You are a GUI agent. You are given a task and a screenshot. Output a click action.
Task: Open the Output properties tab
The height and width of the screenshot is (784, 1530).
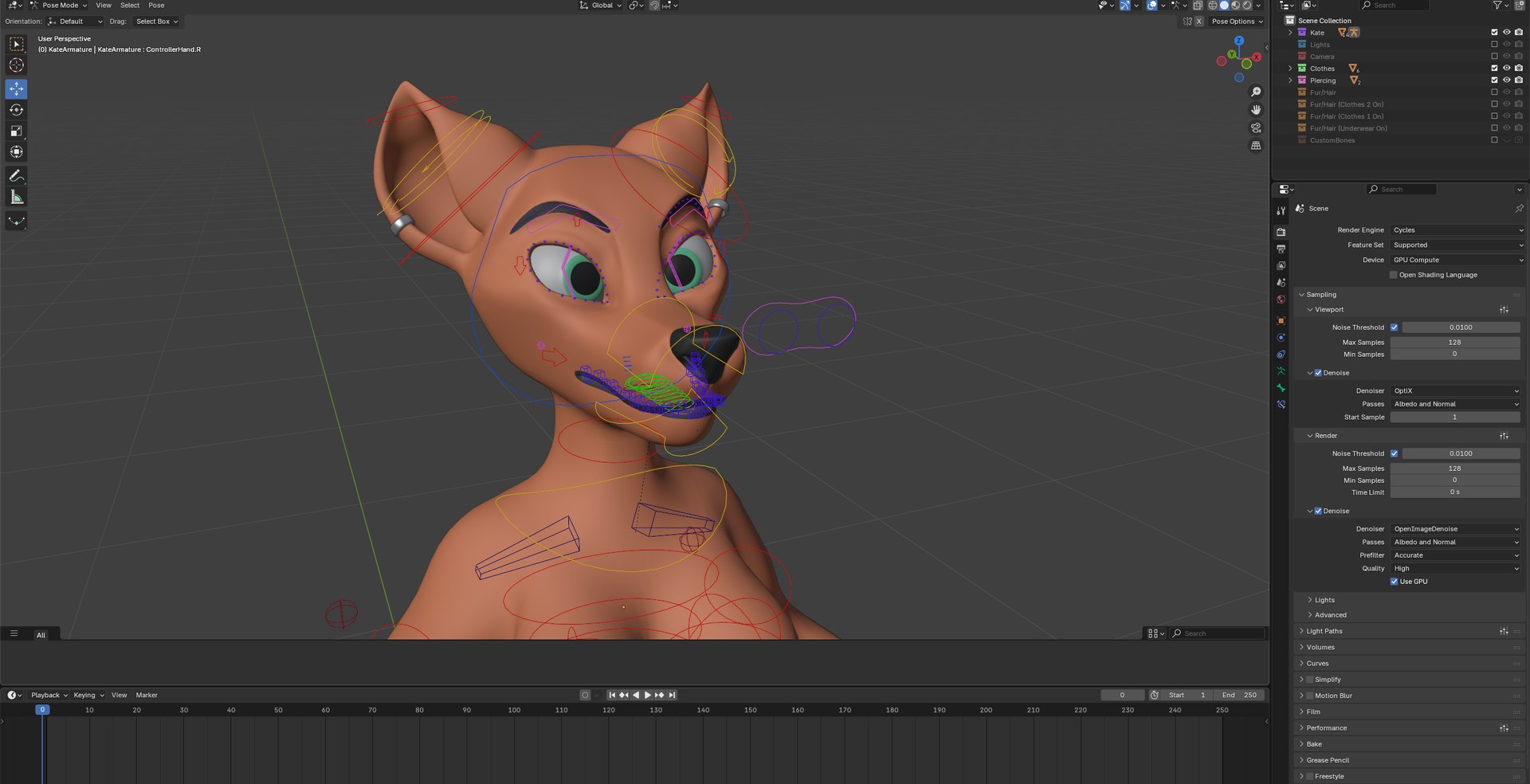click(x=1281, y=249)
